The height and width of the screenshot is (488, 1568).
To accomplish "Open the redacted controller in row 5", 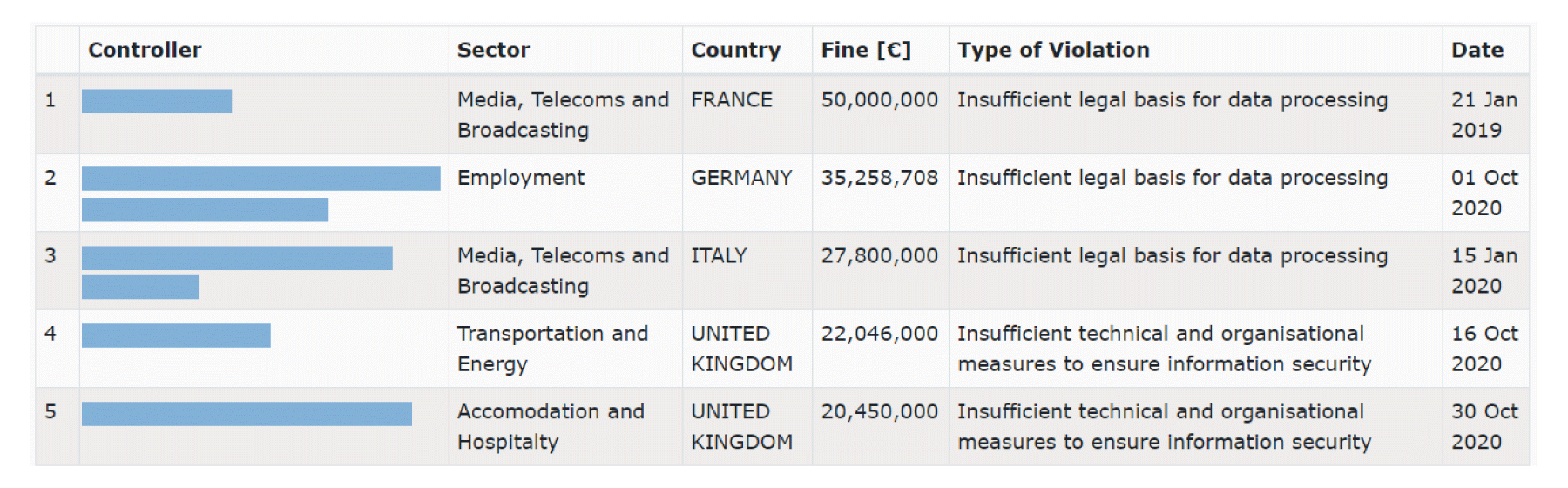I will (x=247, y=414).
